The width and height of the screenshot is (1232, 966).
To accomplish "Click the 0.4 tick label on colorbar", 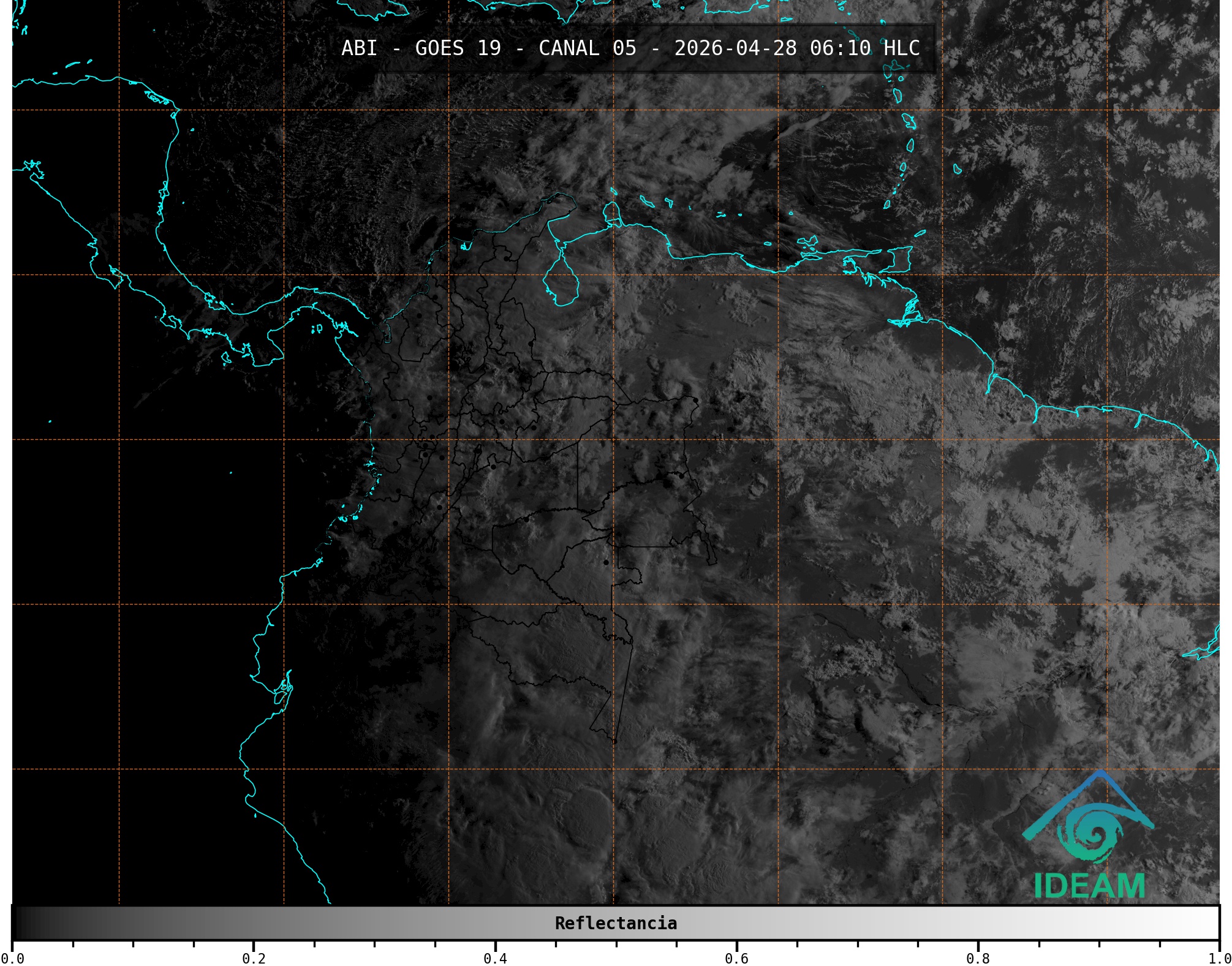I will tap(495, 958).
